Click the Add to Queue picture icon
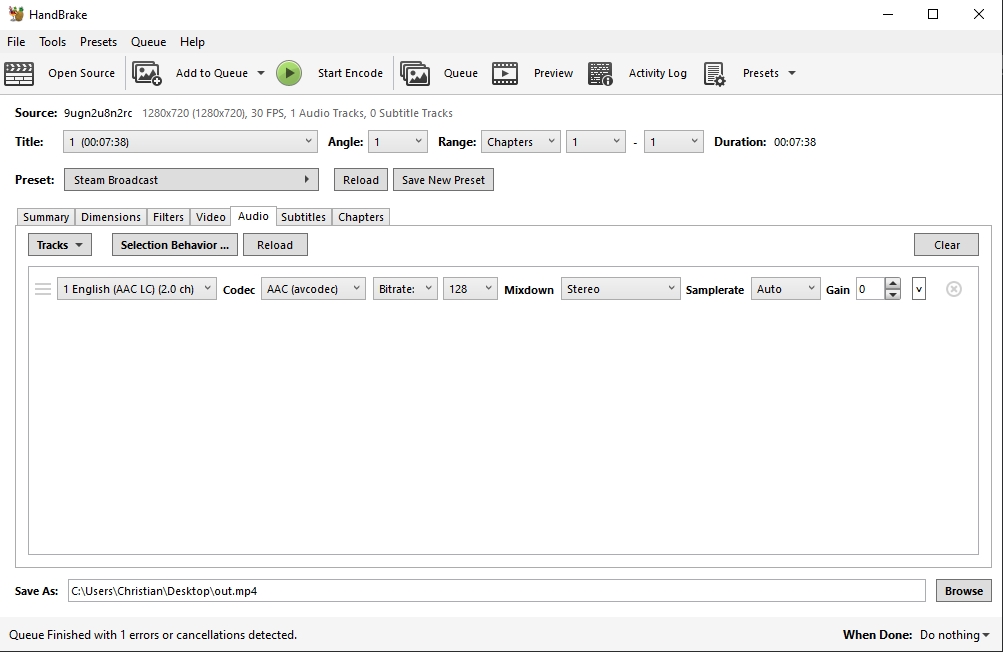 146,74
